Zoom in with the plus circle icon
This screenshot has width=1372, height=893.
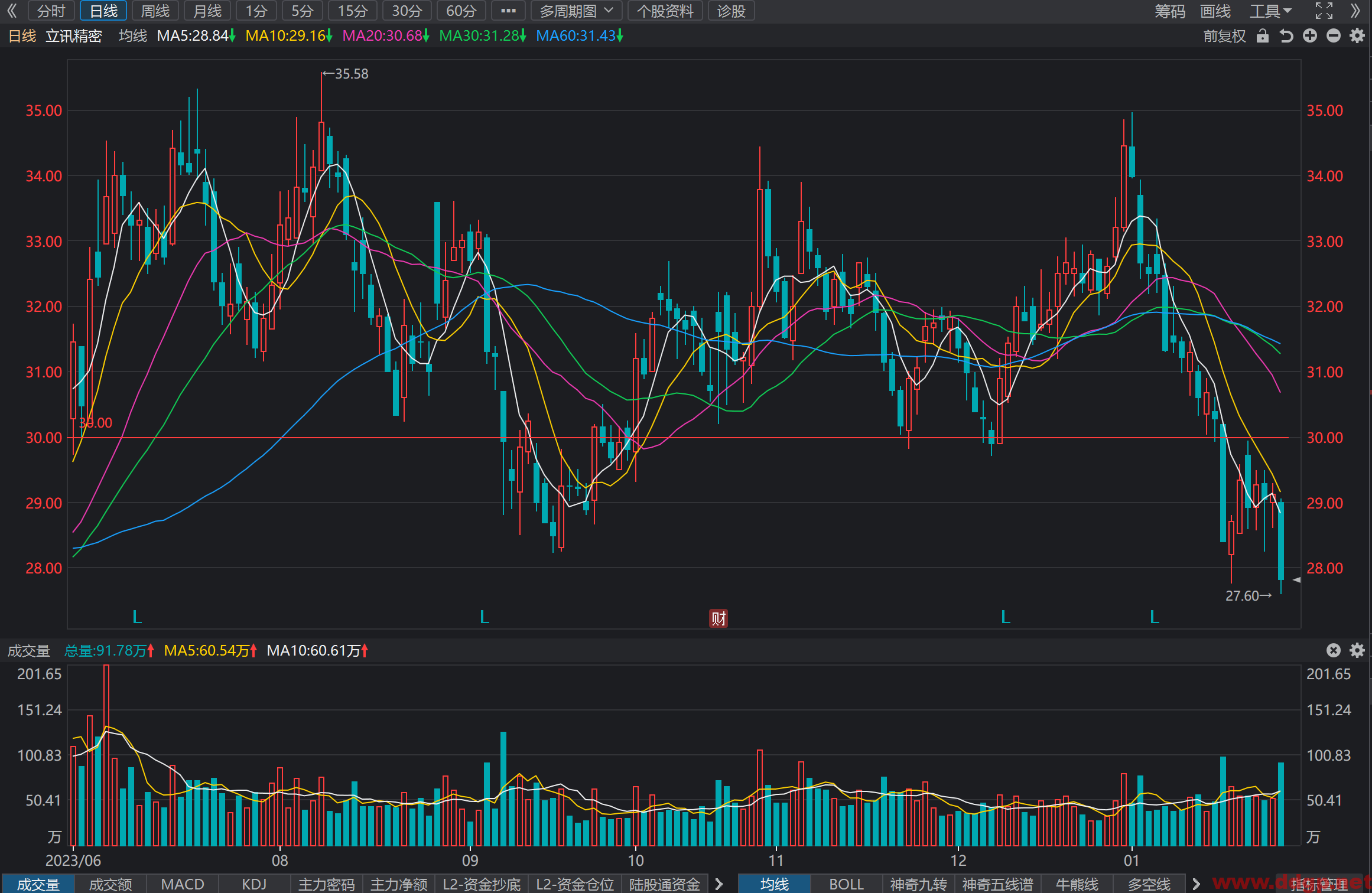[x=1310, y=36]
